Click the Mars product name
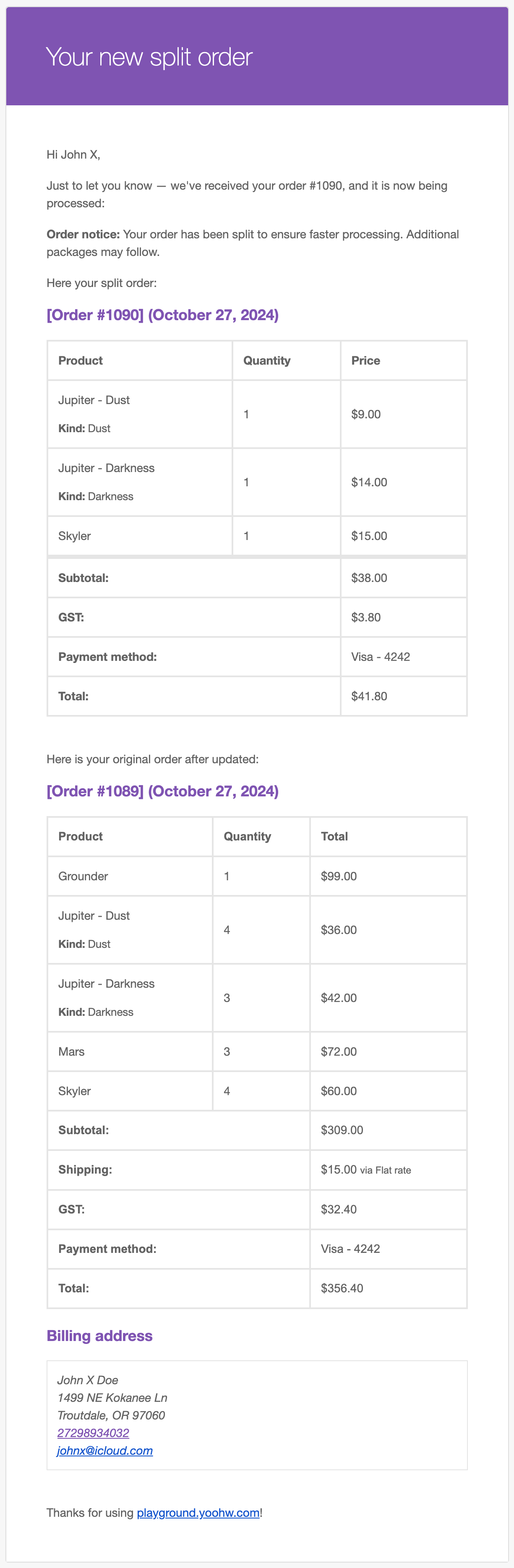Viewport: 514px width, 1568px height. click(x=71, y=1051)
